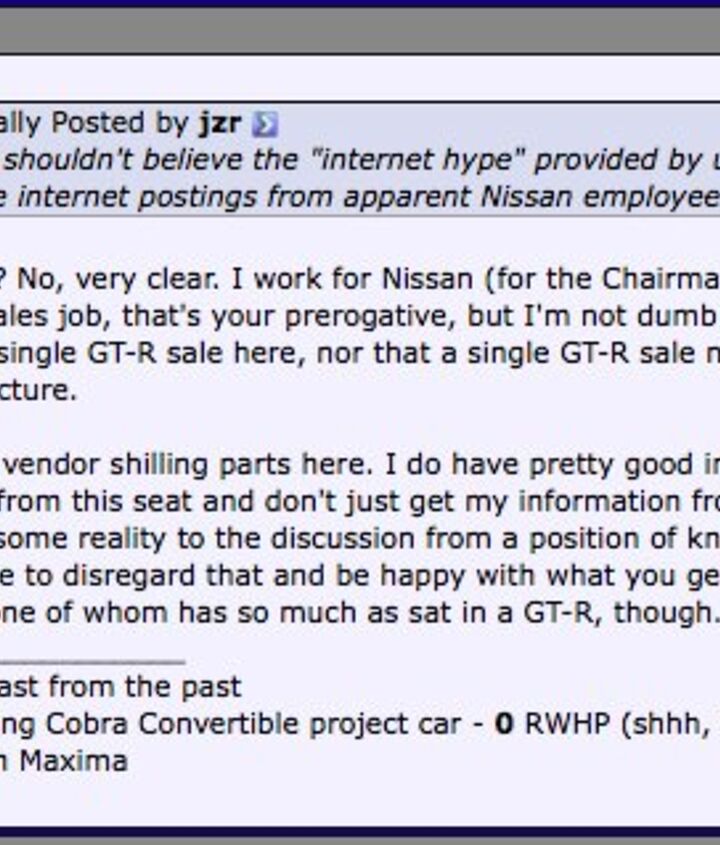Screen dimensions: 720x845
Task: Click the line about 'some reality to the discussion'
Action: pos(360,538)
